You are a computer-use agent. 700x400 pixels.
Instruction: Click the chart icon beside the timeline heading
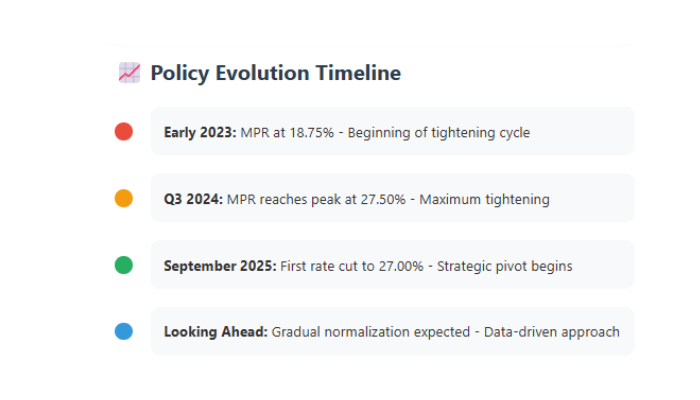[x=129, y=72]
